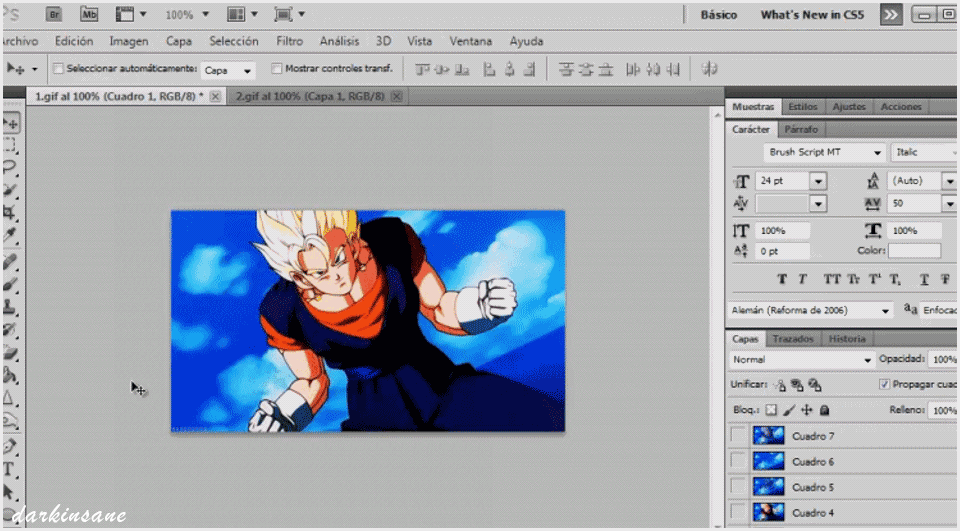Click lock position icon in Capas
Screen dimensions: 960x531
pyautogui.click(x=807, y=410)
